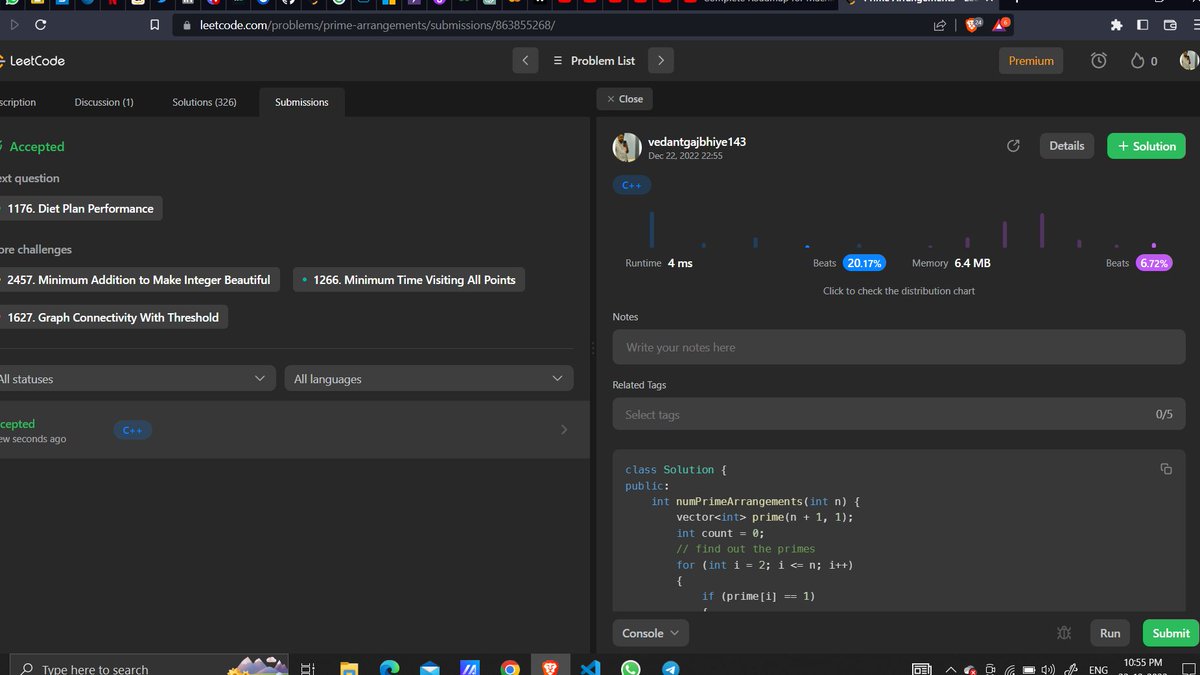Open vedantgajbhiye143 user avatar
Screen dimensions: 1200x675
pyautogui.click(x=627, y=147)
